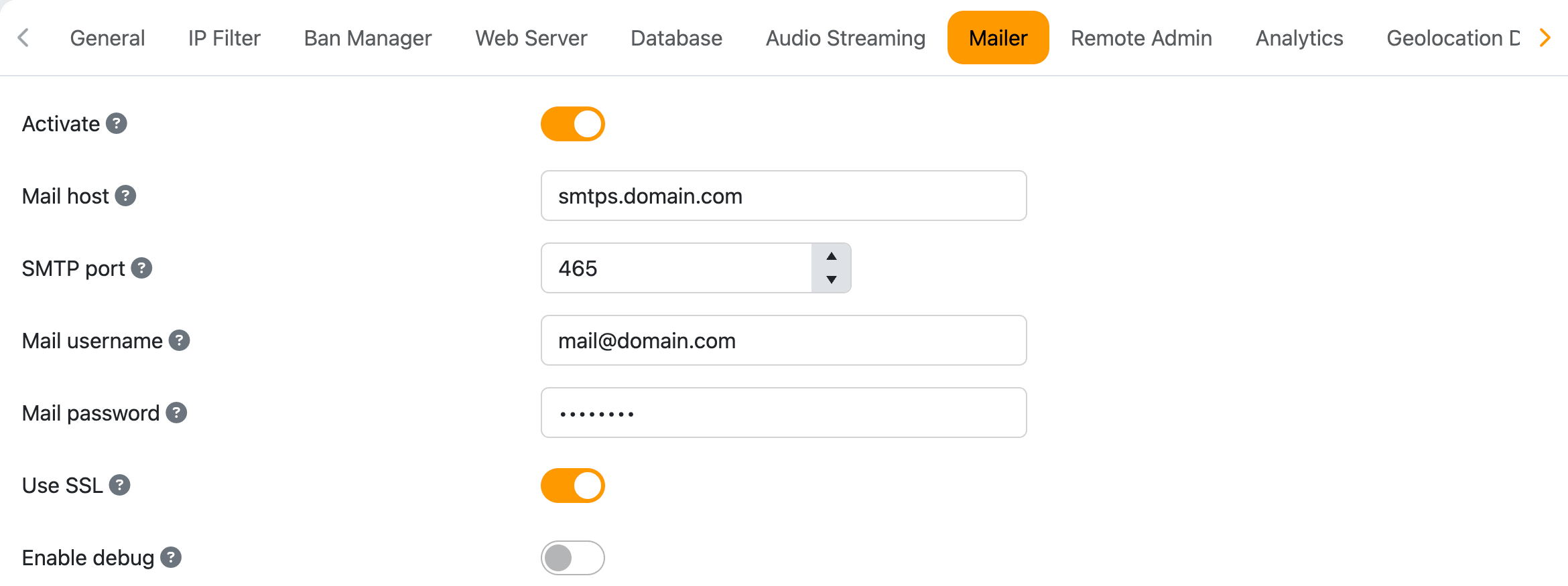The height and width of the screenshot is (586, 1568).
Task: Show more tabs with right orange chevron
Action: click(1545, 38)
